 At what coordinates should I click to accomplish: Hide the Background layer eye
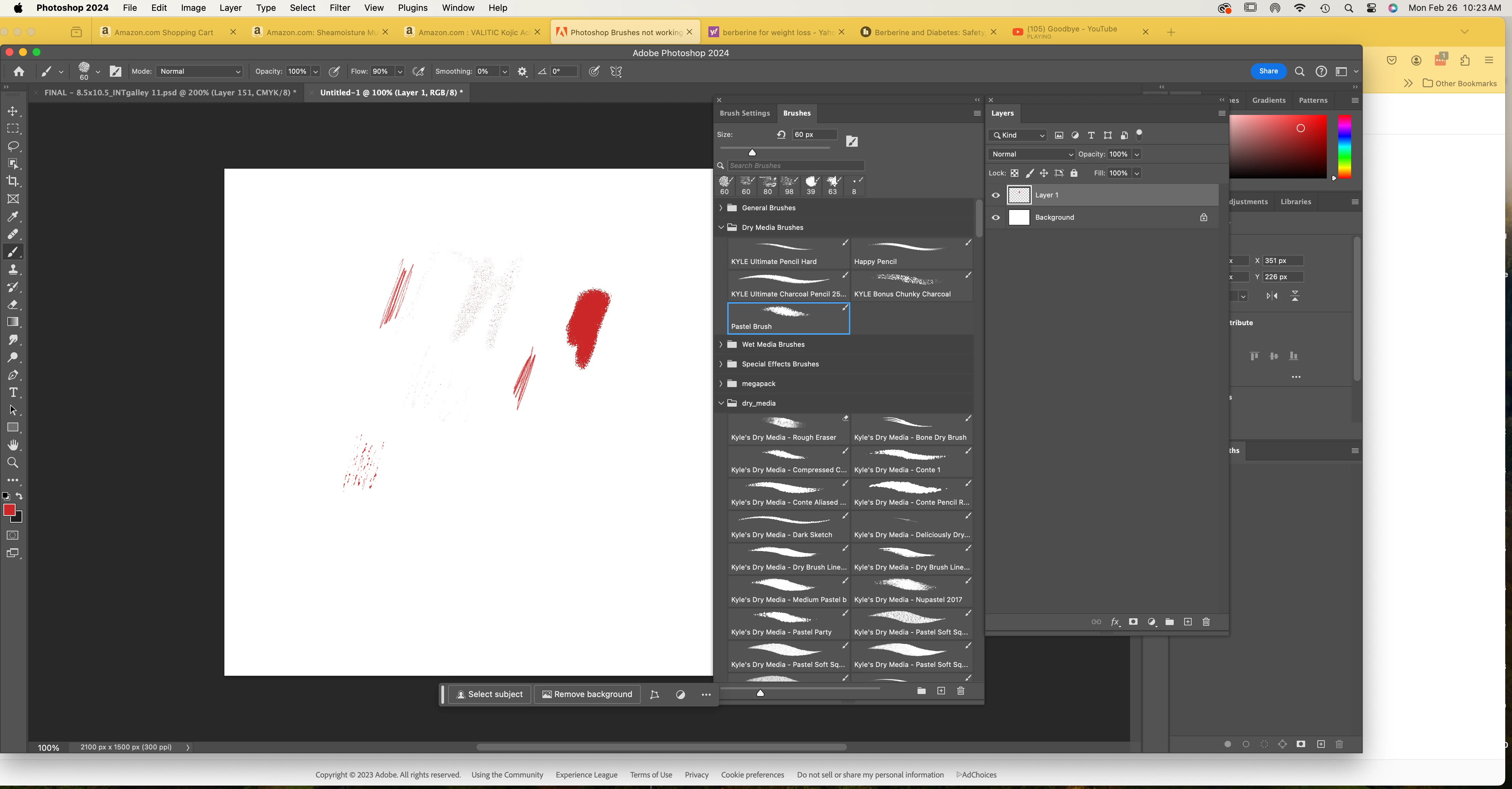[x=996, y=218]
